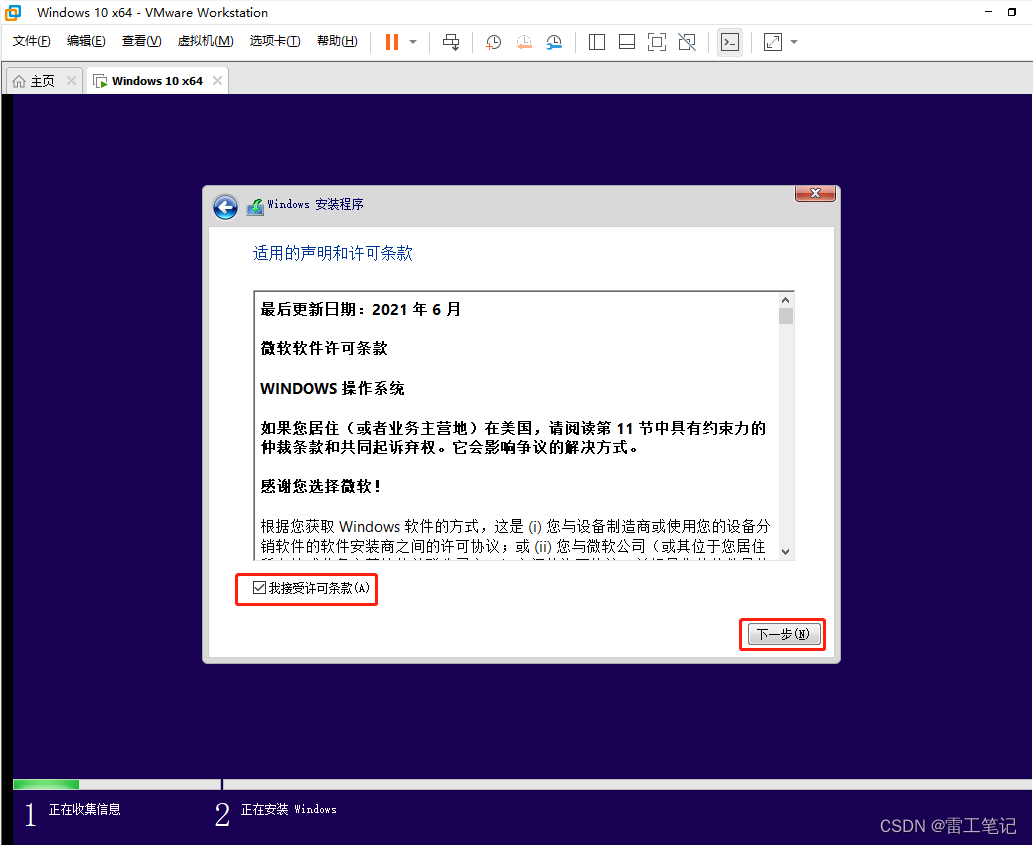
Task: Toggle 我接受许可条款(A) checkbox
Action: pos(260,587)
